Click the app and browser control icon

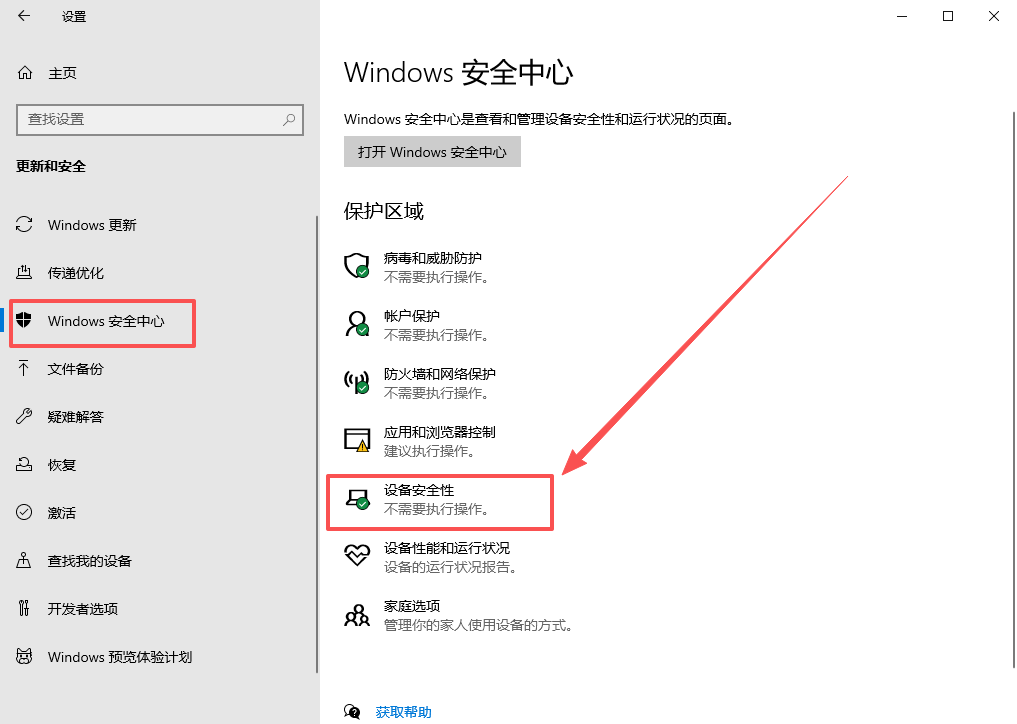[357, 440]
